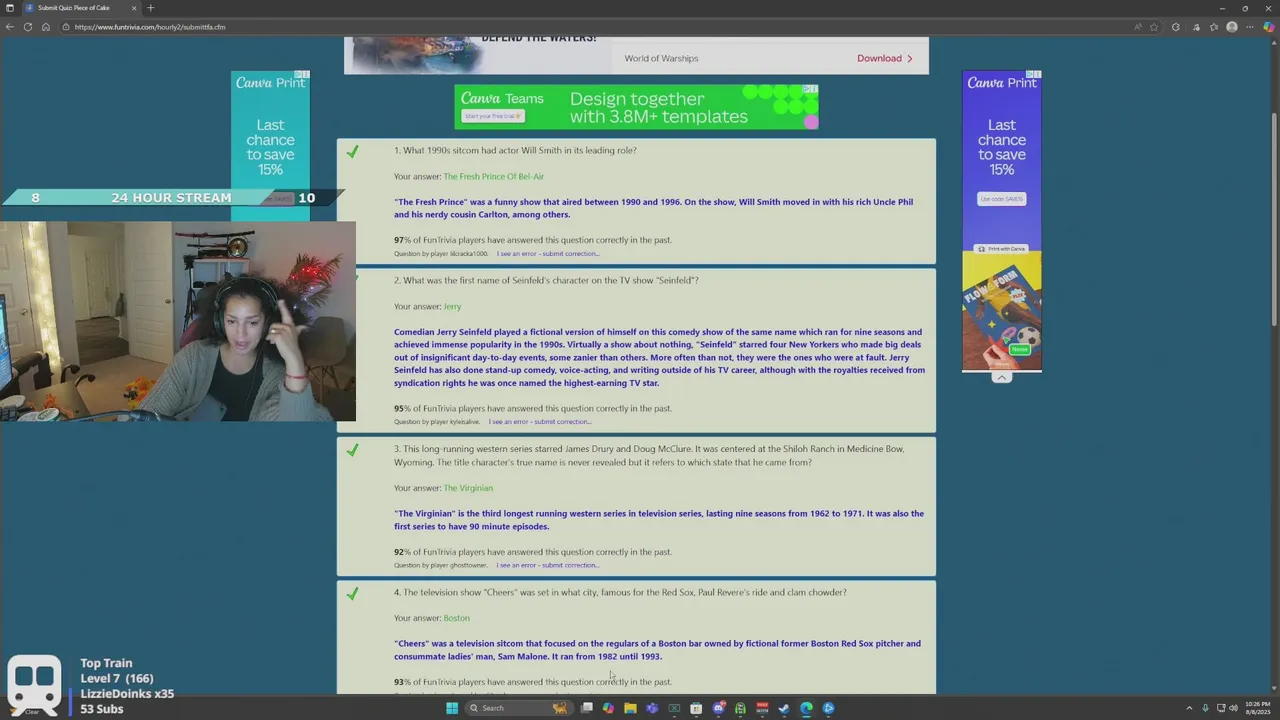Open the browser profile avatar
The width and height of the screenshot is (1280, 720).
point(1232,27)
